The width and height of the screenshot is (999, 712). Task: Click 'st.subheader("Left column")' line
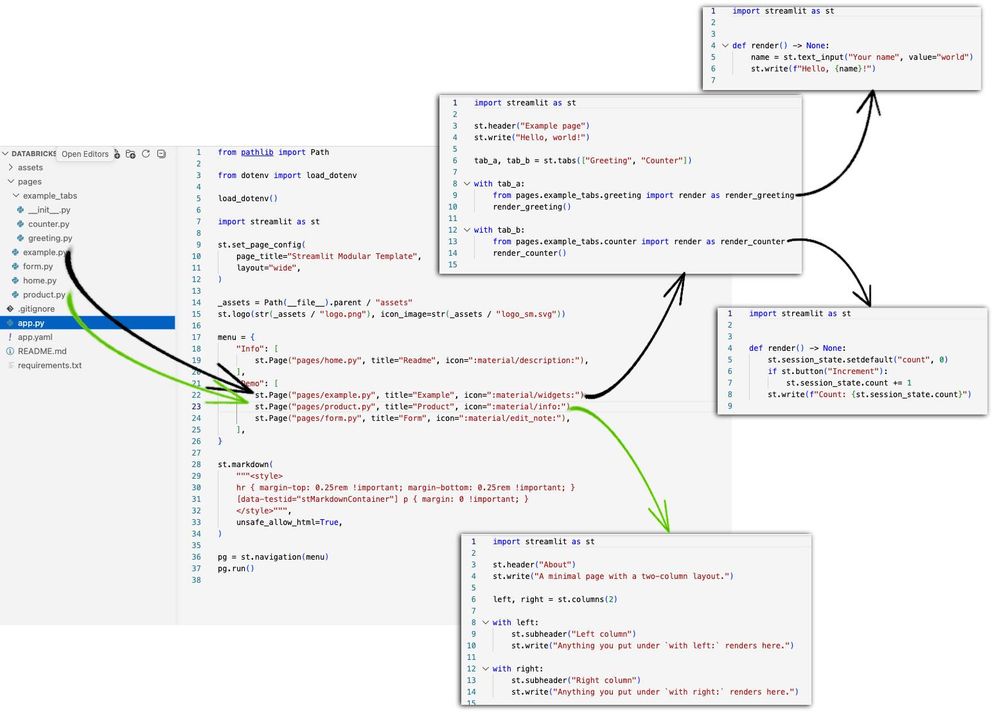(x=573, y=634)
